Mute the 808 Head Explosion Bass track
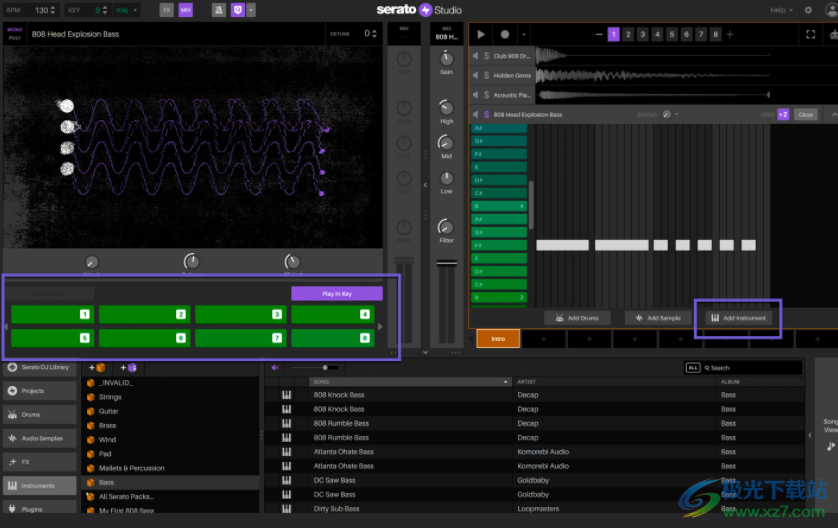Screen dimensions: 838x528 click(x=475, y=114)
